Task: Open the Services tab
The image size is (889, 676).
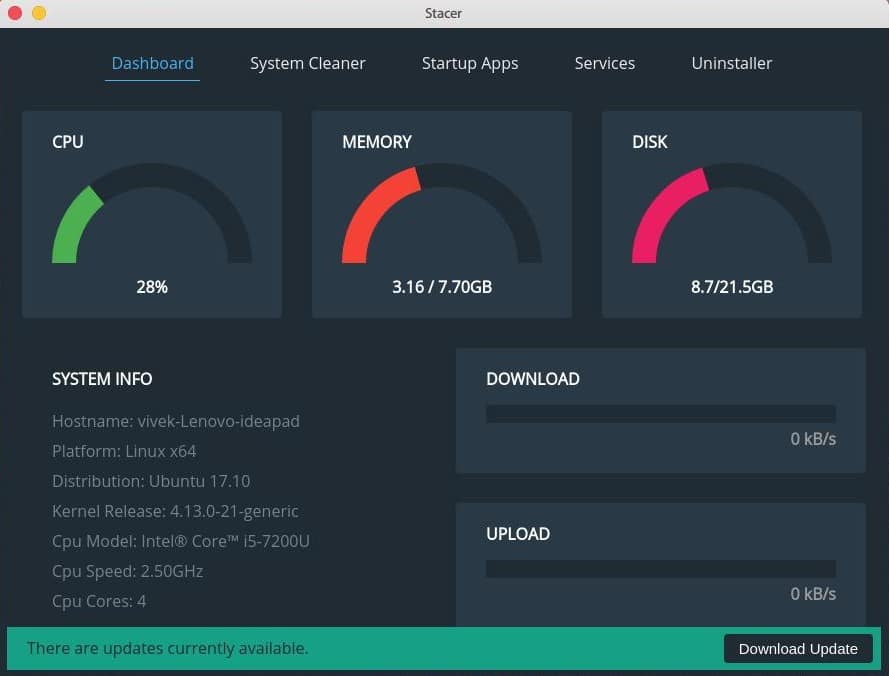Action: (x=604, y=63)
